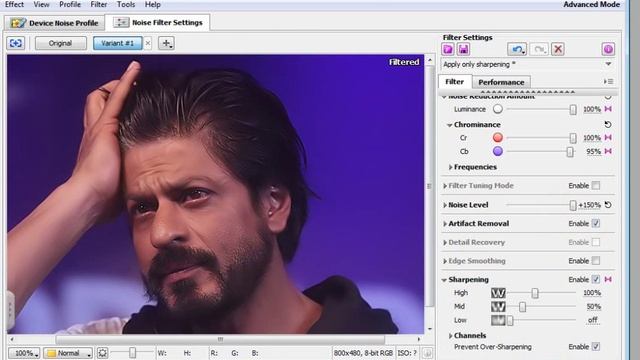Click the Sharpening pink link icon

608,280
